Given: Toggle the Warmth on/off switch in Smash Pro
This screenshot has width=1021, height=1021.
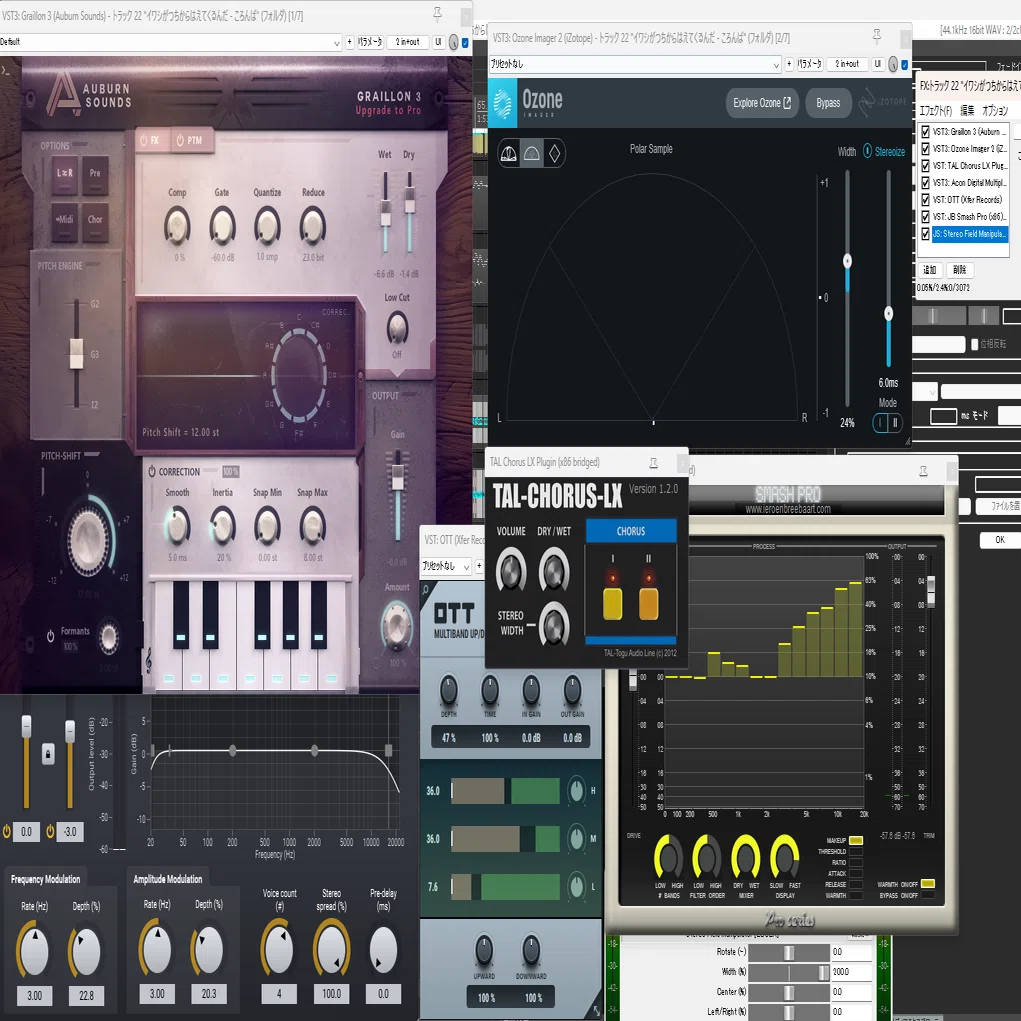Looking at the screenshot, I should pos(928,884).
